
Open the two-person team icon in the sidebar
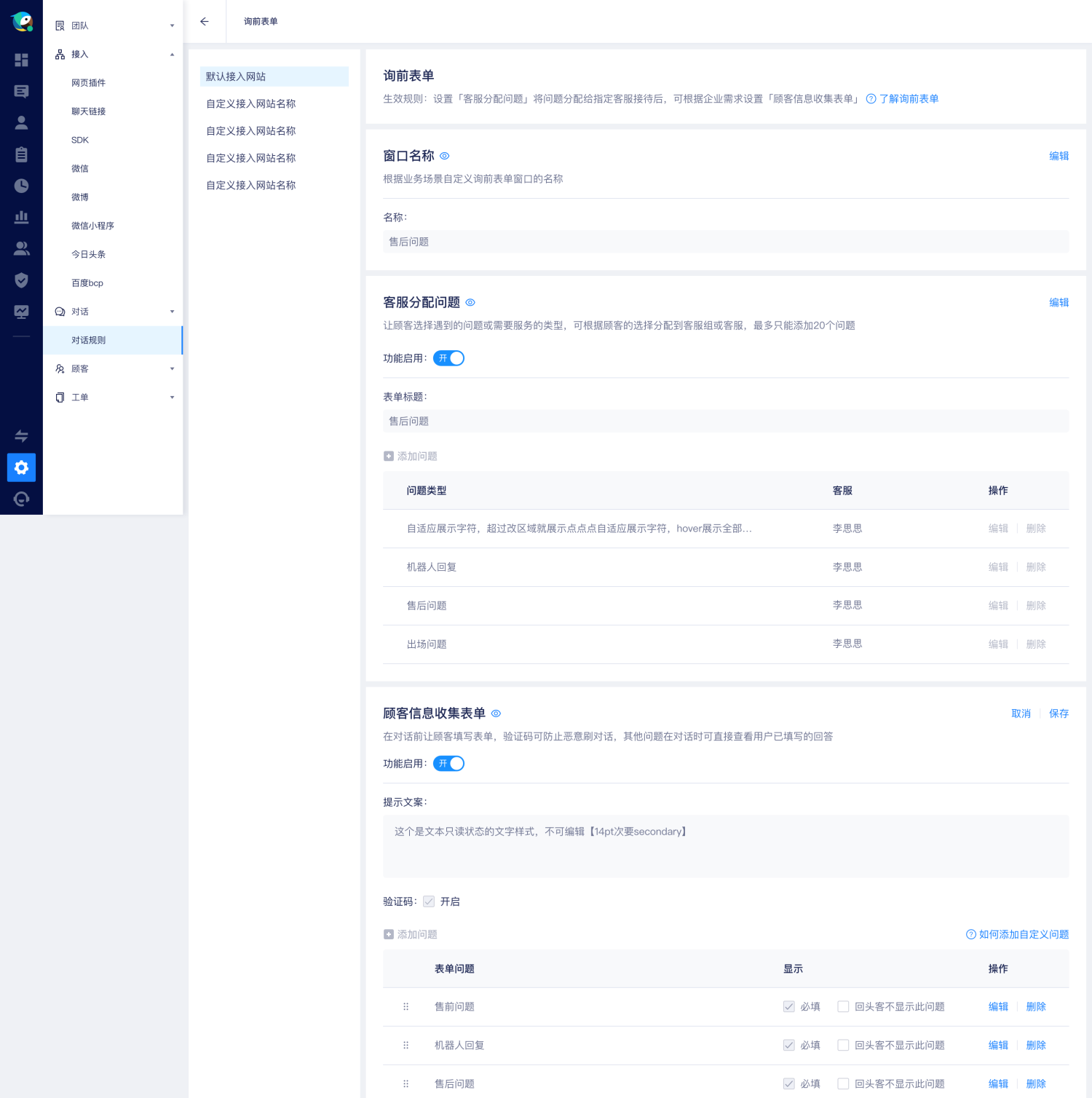pos(22,249)
